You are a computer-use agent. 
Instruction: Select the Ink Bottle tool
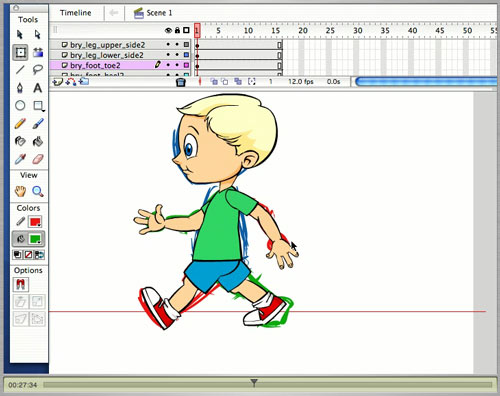[x=20, y=141]
